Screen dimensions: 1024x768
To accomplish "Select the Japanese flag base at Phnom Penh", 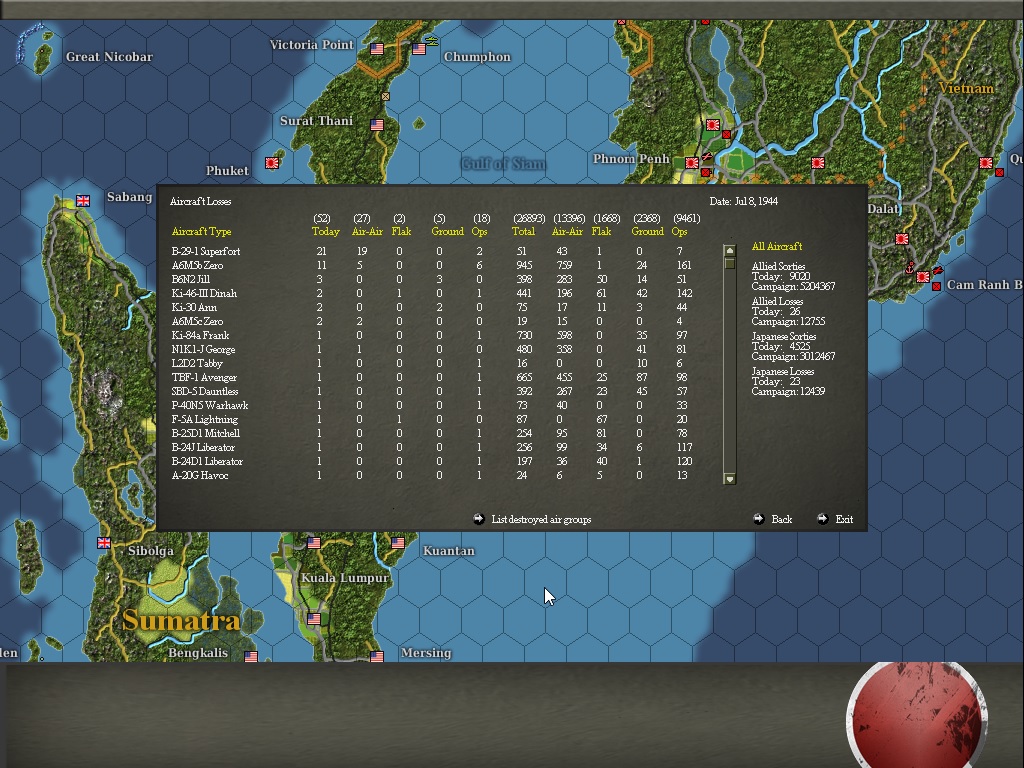I will tap(692, 163).
